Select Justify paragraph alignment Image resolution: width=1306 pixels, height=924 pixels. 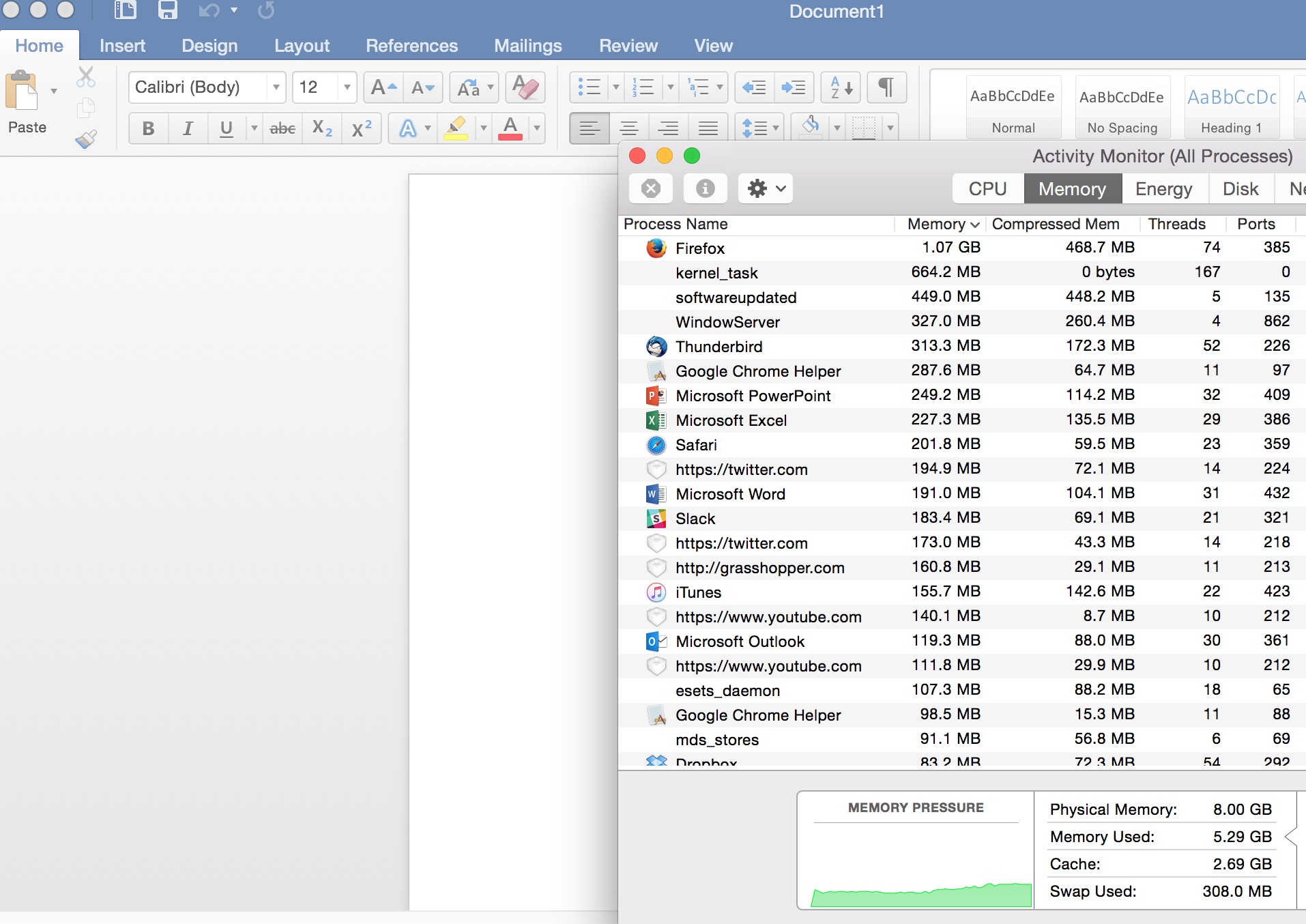click(708, 128)
